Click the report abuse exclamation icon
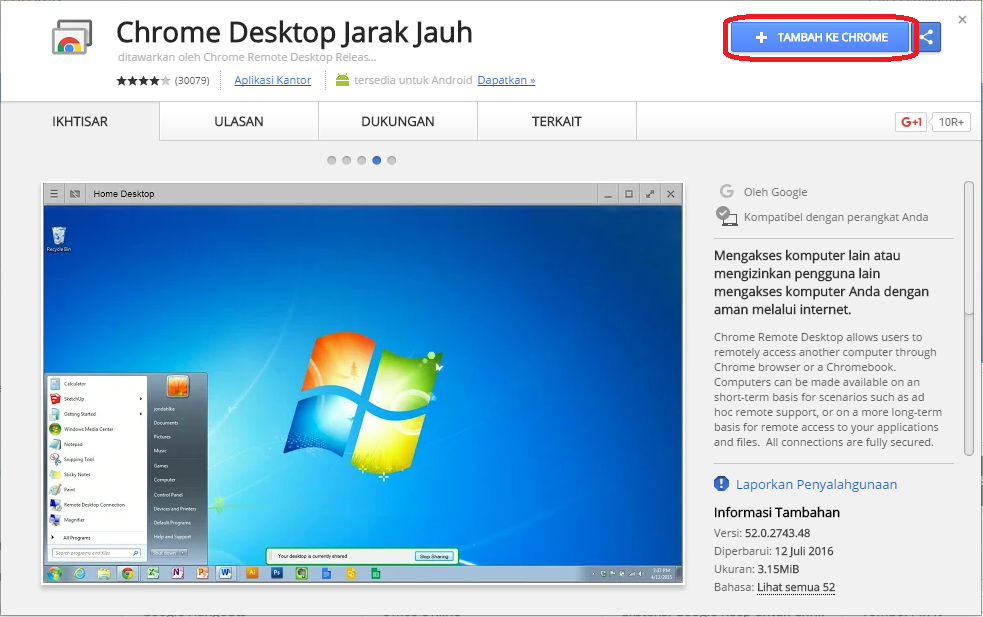Screen dimensions: 983x617 click(722, 483)
